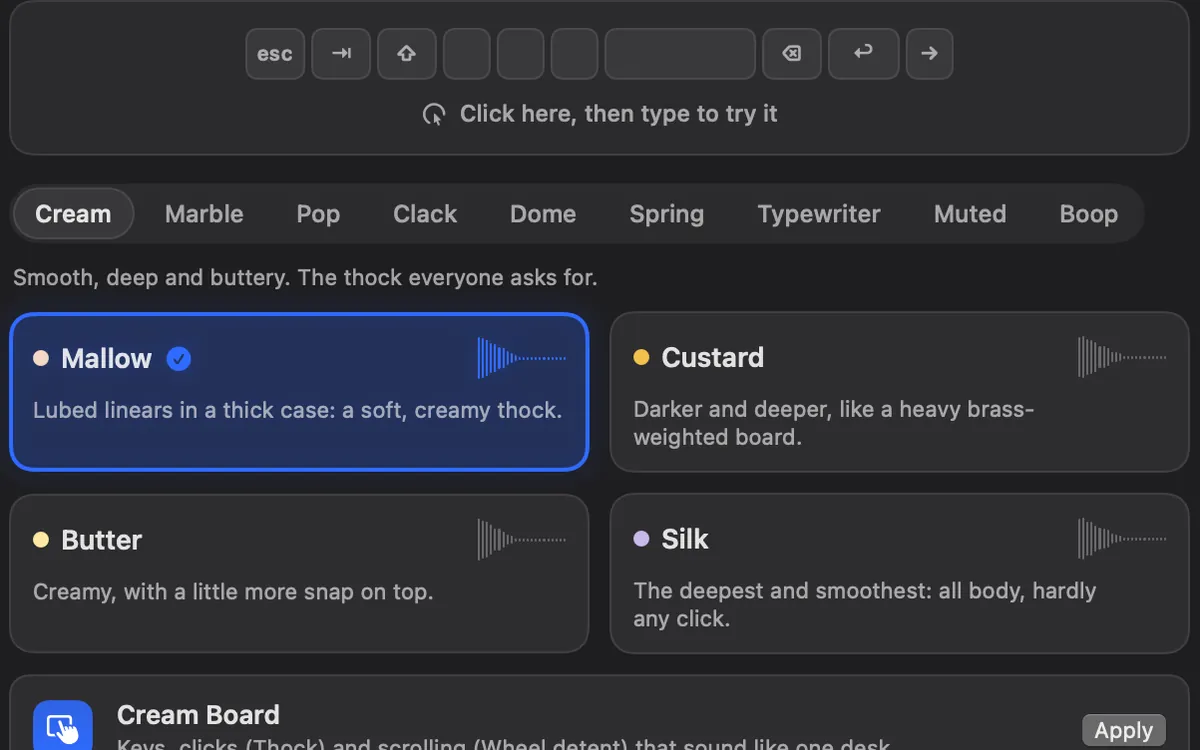Screen dimensions: 1200x750
Task: Click the first blank key after shift
Action: click(467, 54)
